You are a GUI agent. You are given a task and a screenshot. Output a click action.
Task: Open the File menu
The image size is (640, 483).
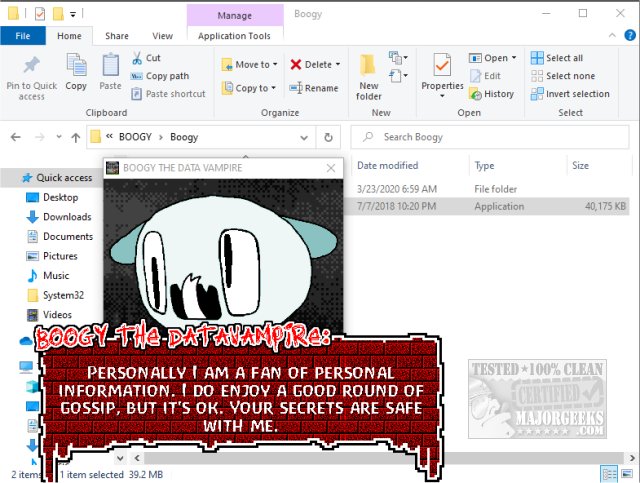pos(23,36)
